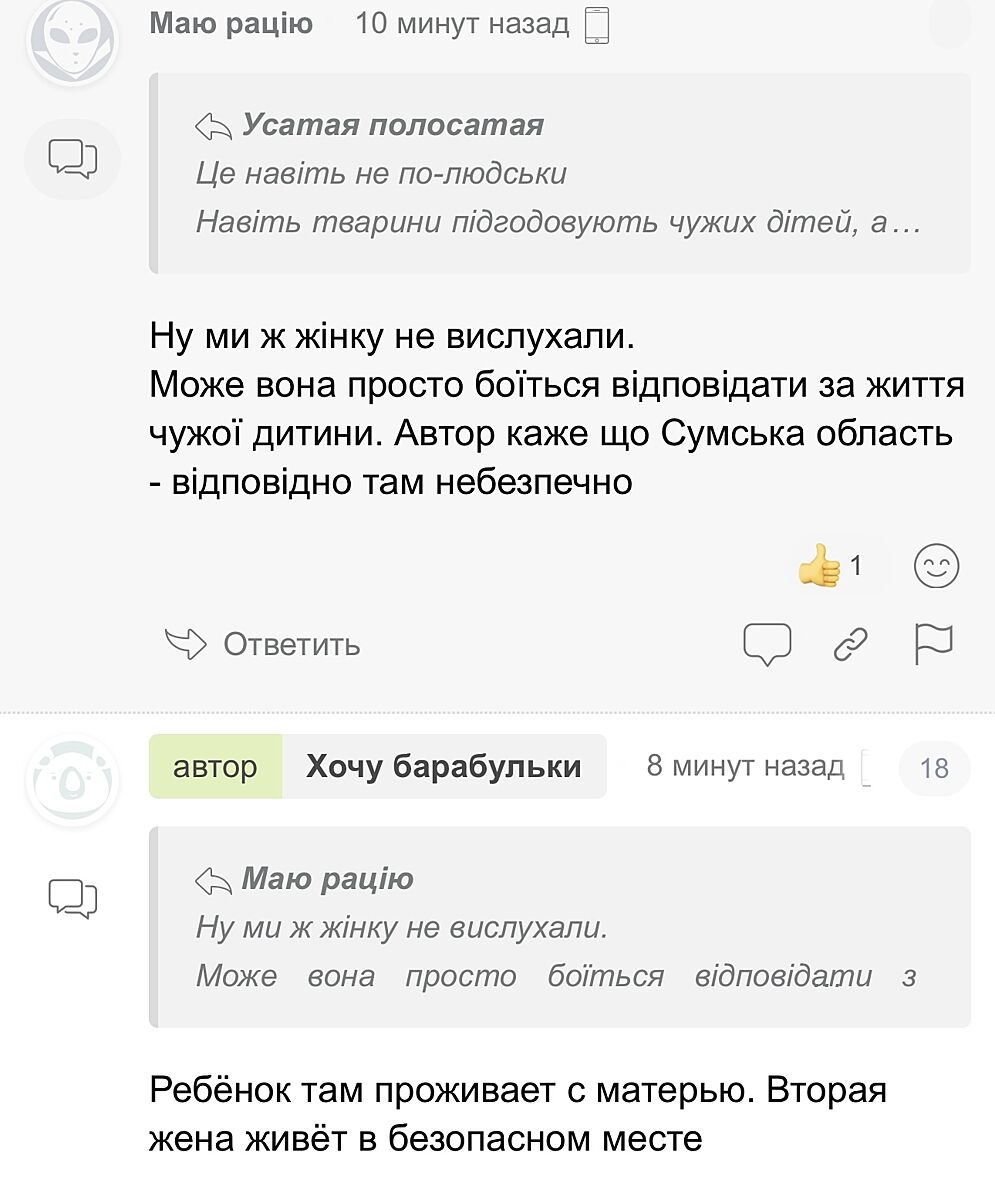Tap the comment number 18 badge
The image size is (995, 1200).
(x=934, y=768)
